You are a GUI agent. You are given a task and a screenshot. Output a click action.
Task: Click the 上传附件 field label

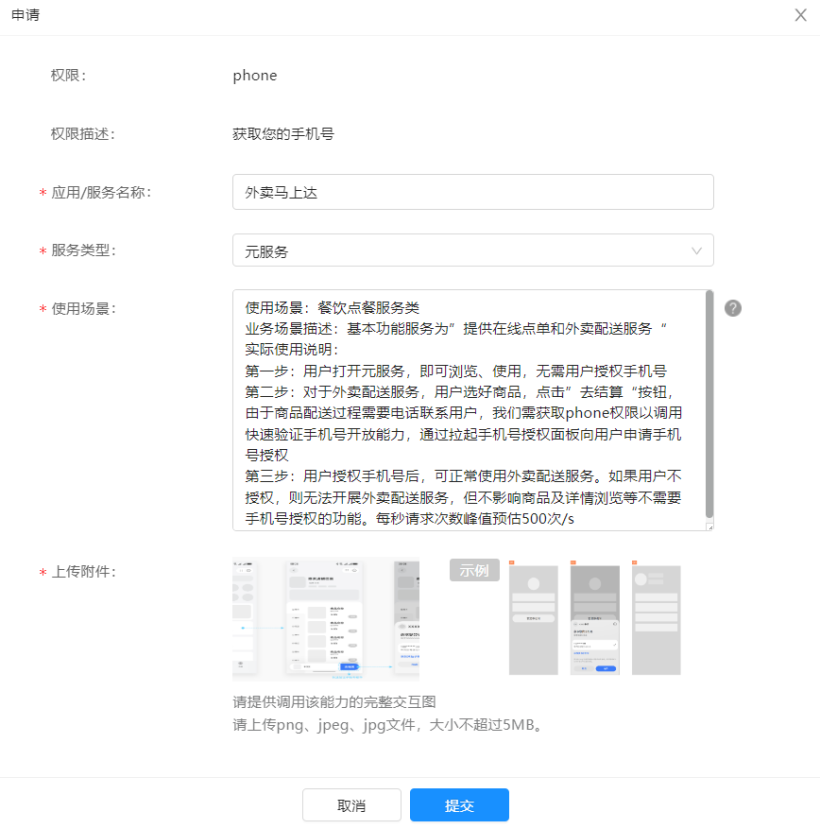pyautogui.click(x=83, y=572)
